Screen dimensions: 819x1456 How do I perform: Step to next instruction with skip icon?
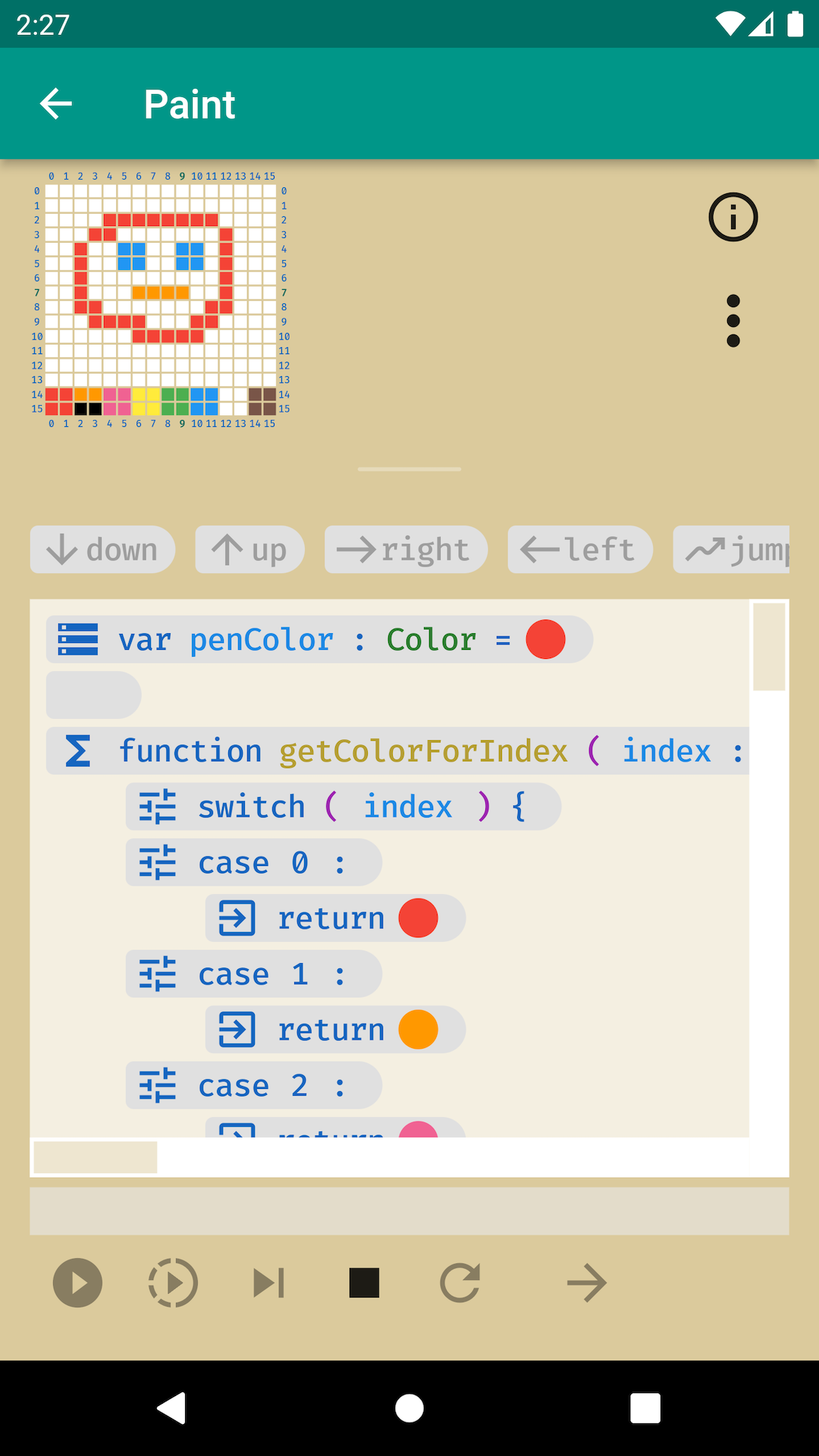(268, 1283)
